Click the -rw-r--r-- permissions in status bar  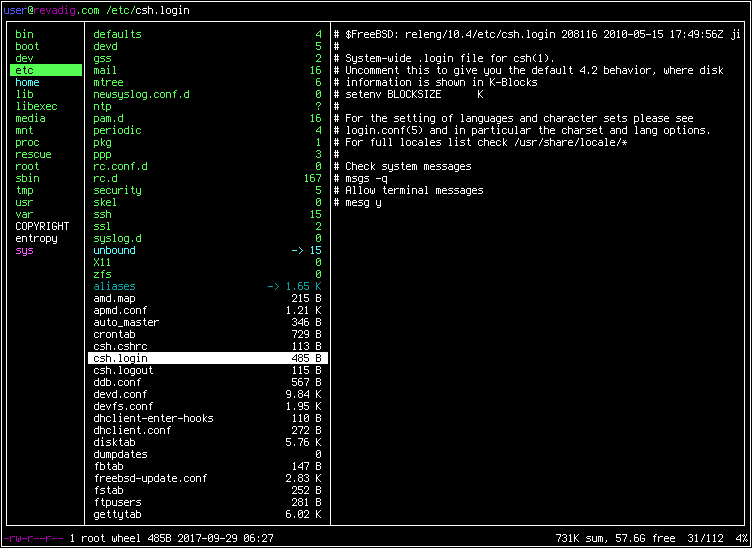34,538
